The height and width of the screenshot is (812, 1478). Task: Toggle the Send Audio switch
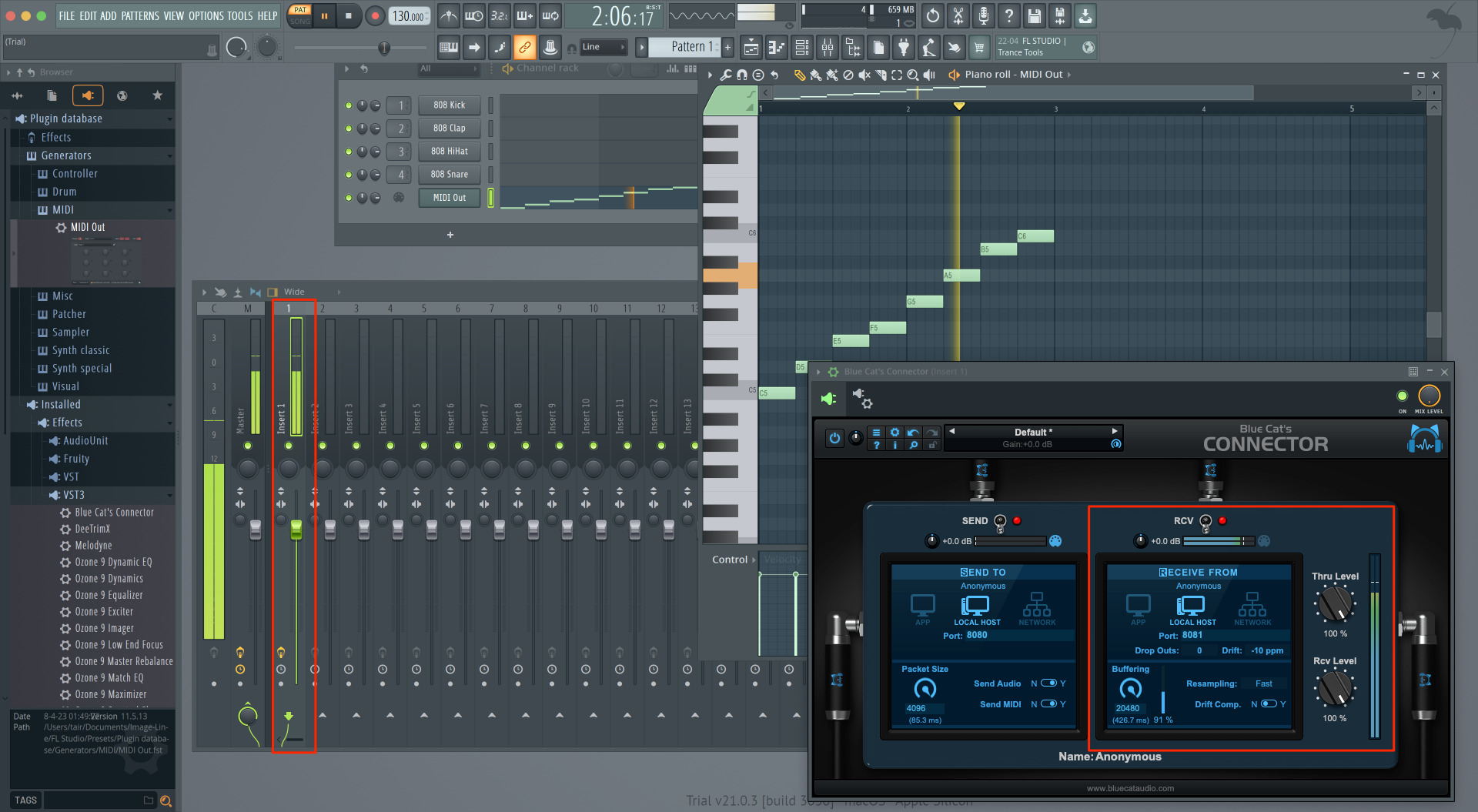pyautogui.click(x=1048, y=683)
